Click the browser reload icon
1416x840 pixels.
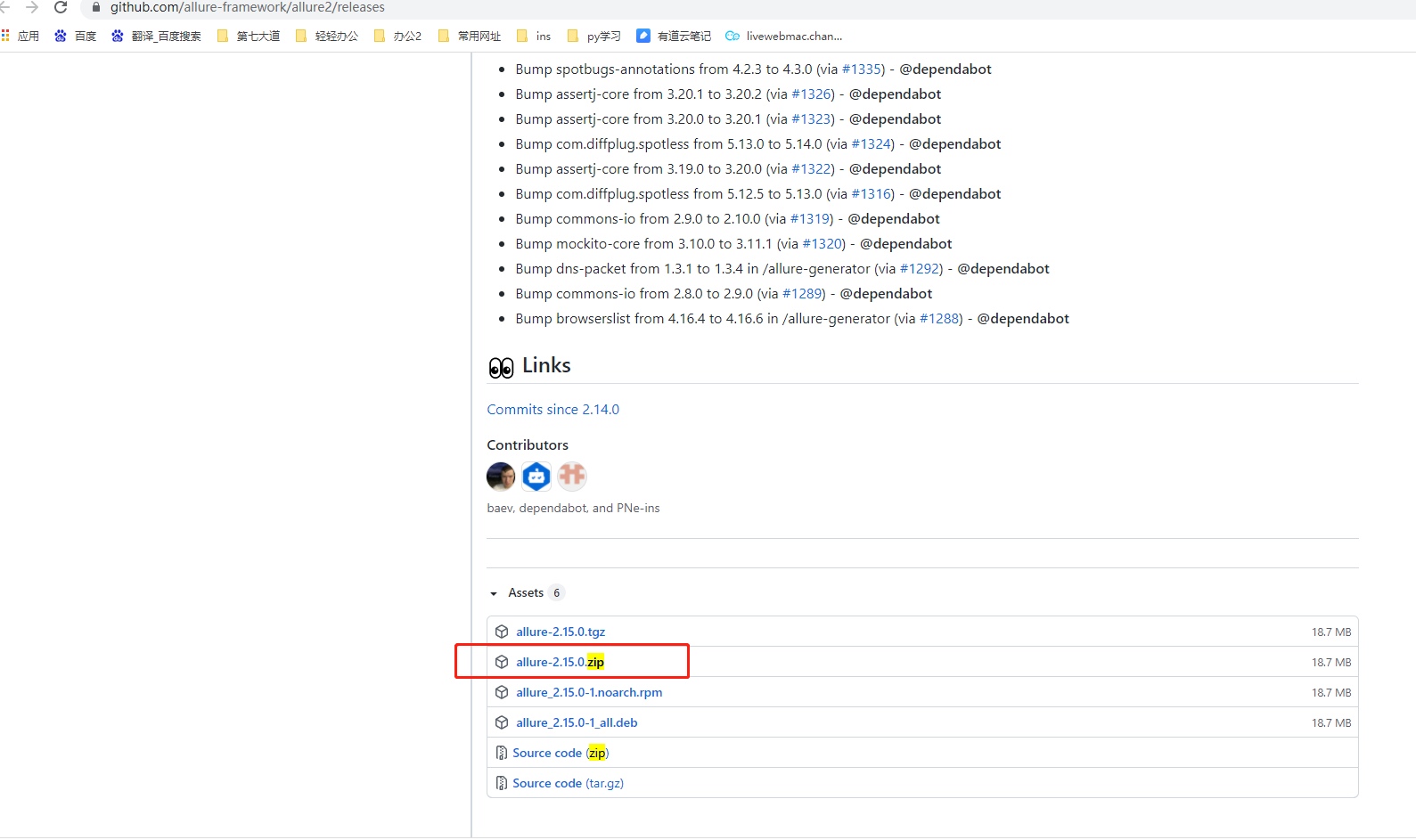[61, 7]
